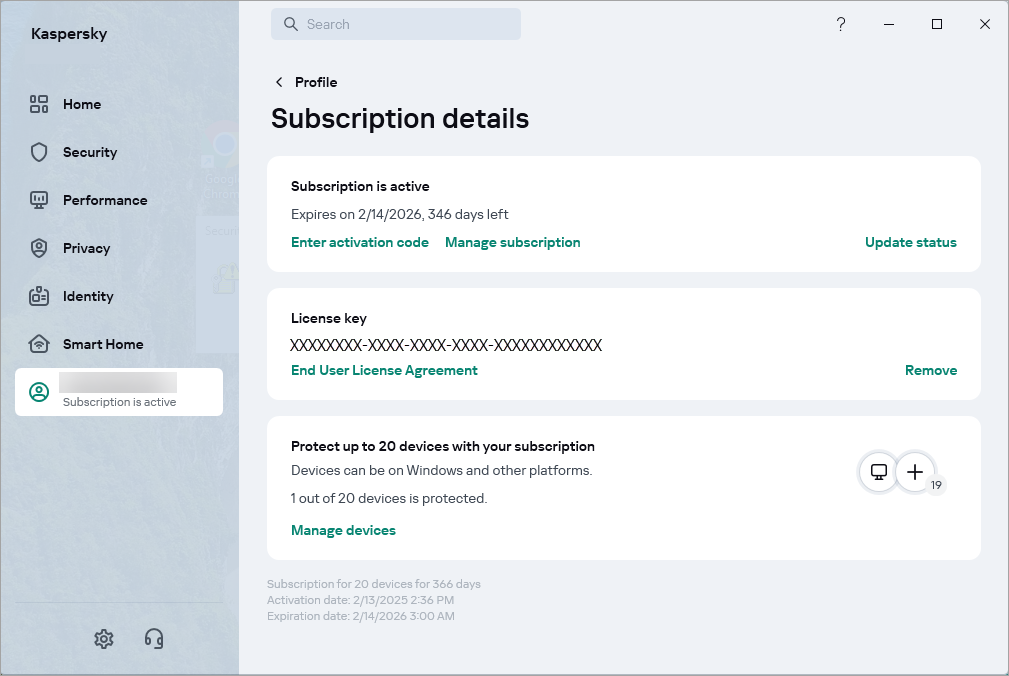
Task: Open help via the question mark icon
Action: coord(840,24)
